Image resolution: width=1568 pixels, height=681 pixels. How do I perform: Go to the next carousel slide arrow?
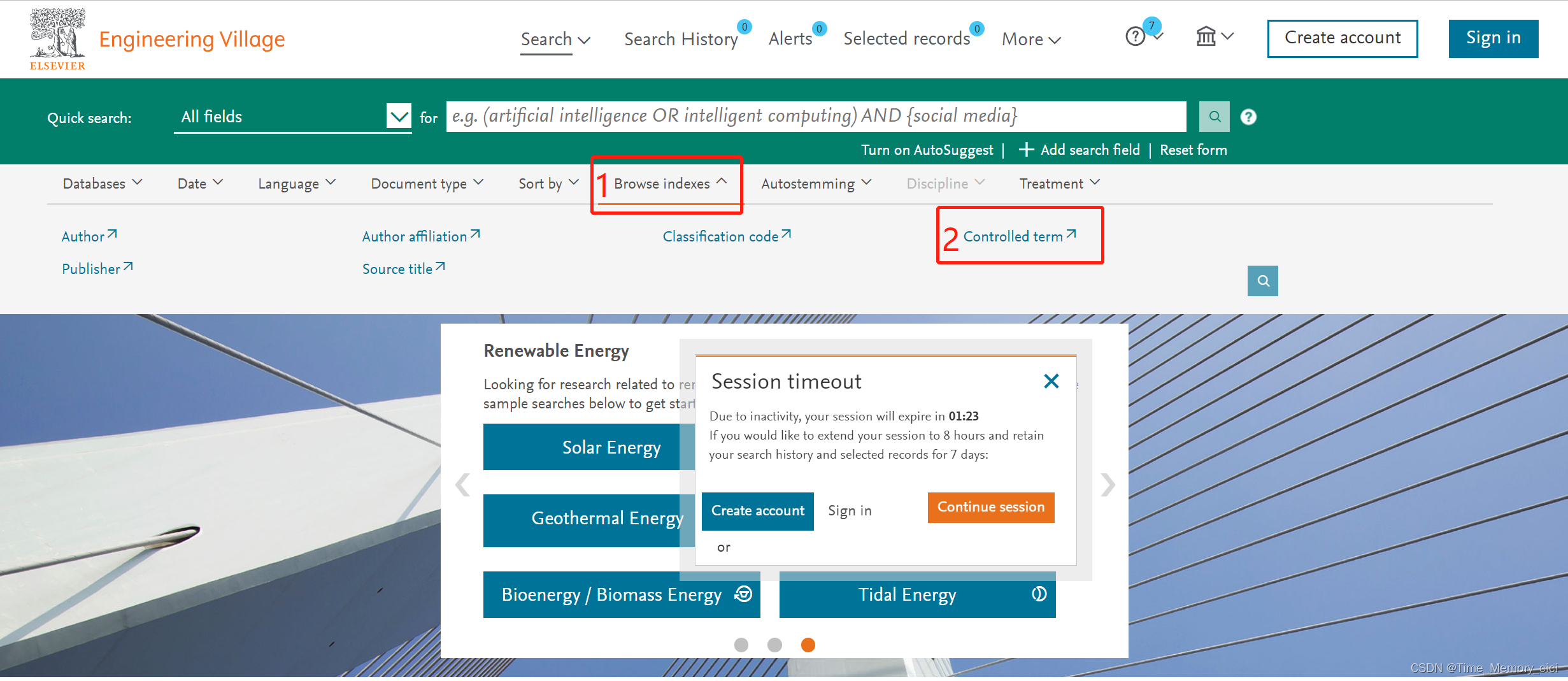point(1108,485)
